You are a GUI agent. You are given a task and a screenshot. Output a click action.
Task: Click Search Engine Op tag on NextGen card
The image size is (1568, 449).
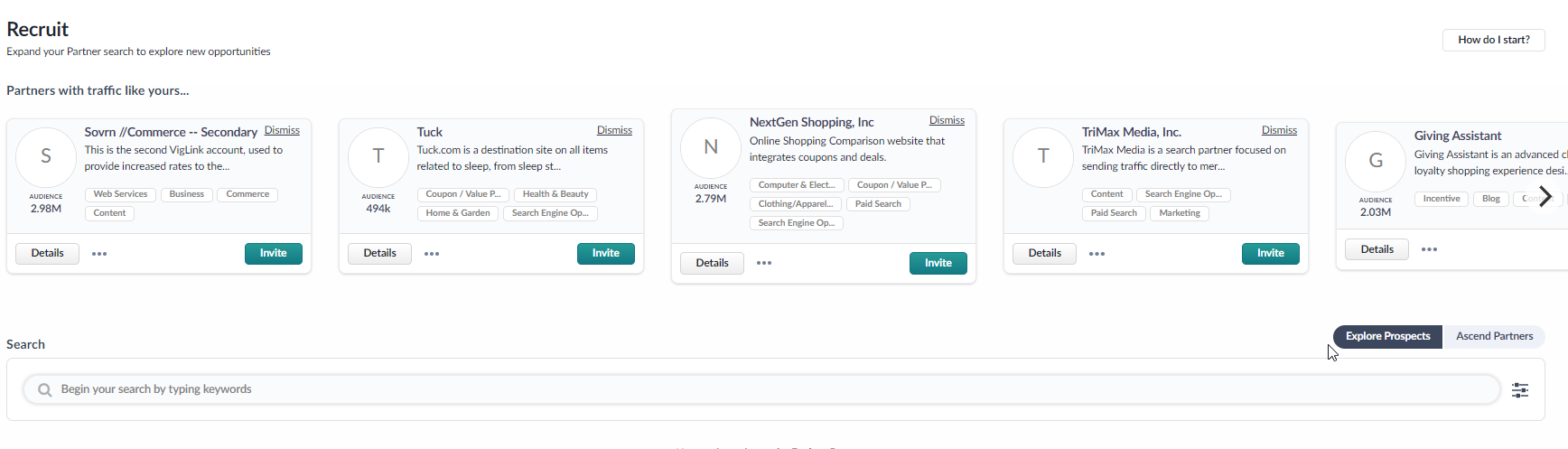click(x=797, y=223)
